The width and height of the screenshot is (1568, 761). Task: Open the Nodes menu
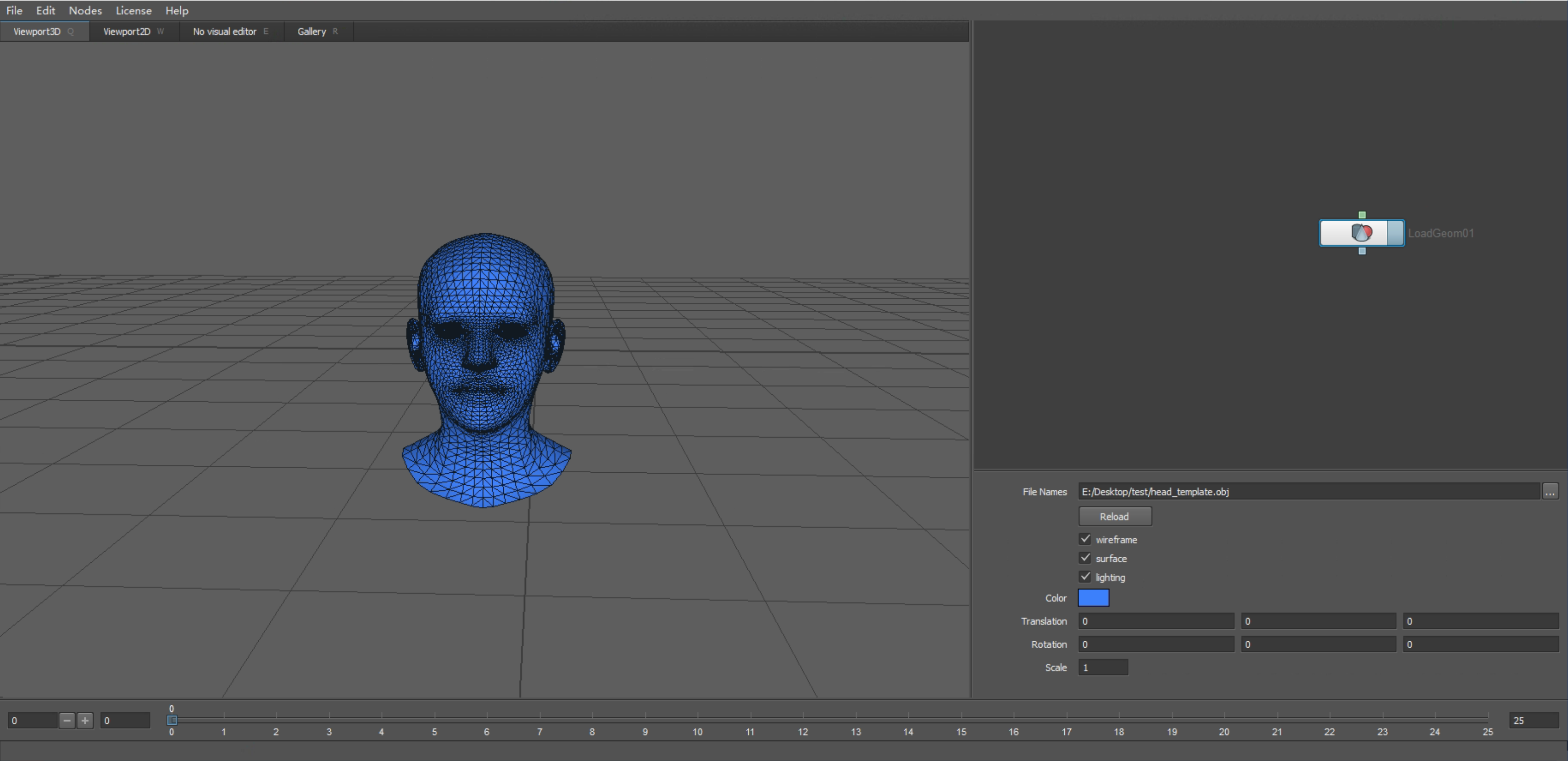coord(84,11)
